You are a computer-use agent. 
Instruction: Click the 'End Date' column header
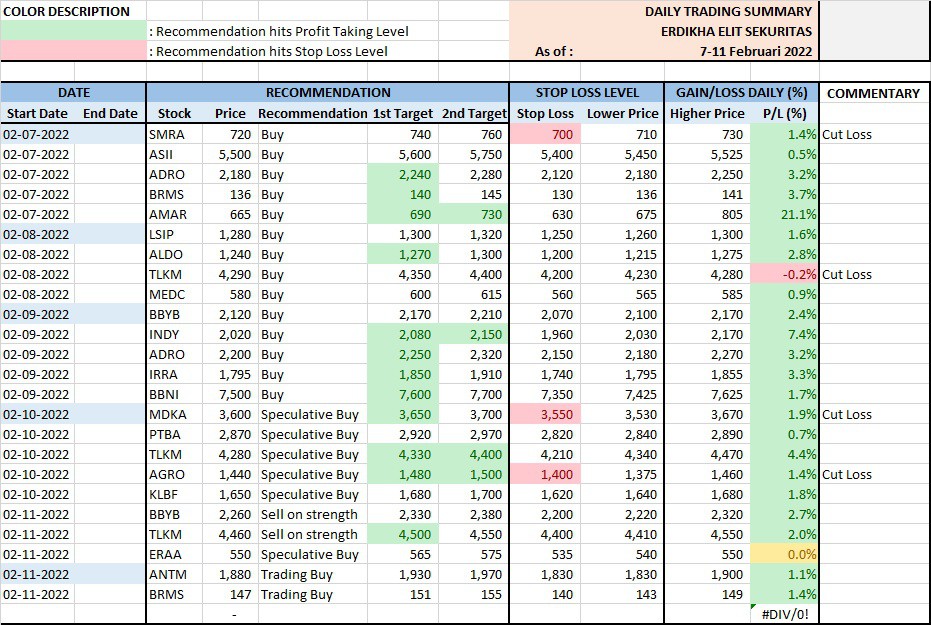tap(110, 113)
